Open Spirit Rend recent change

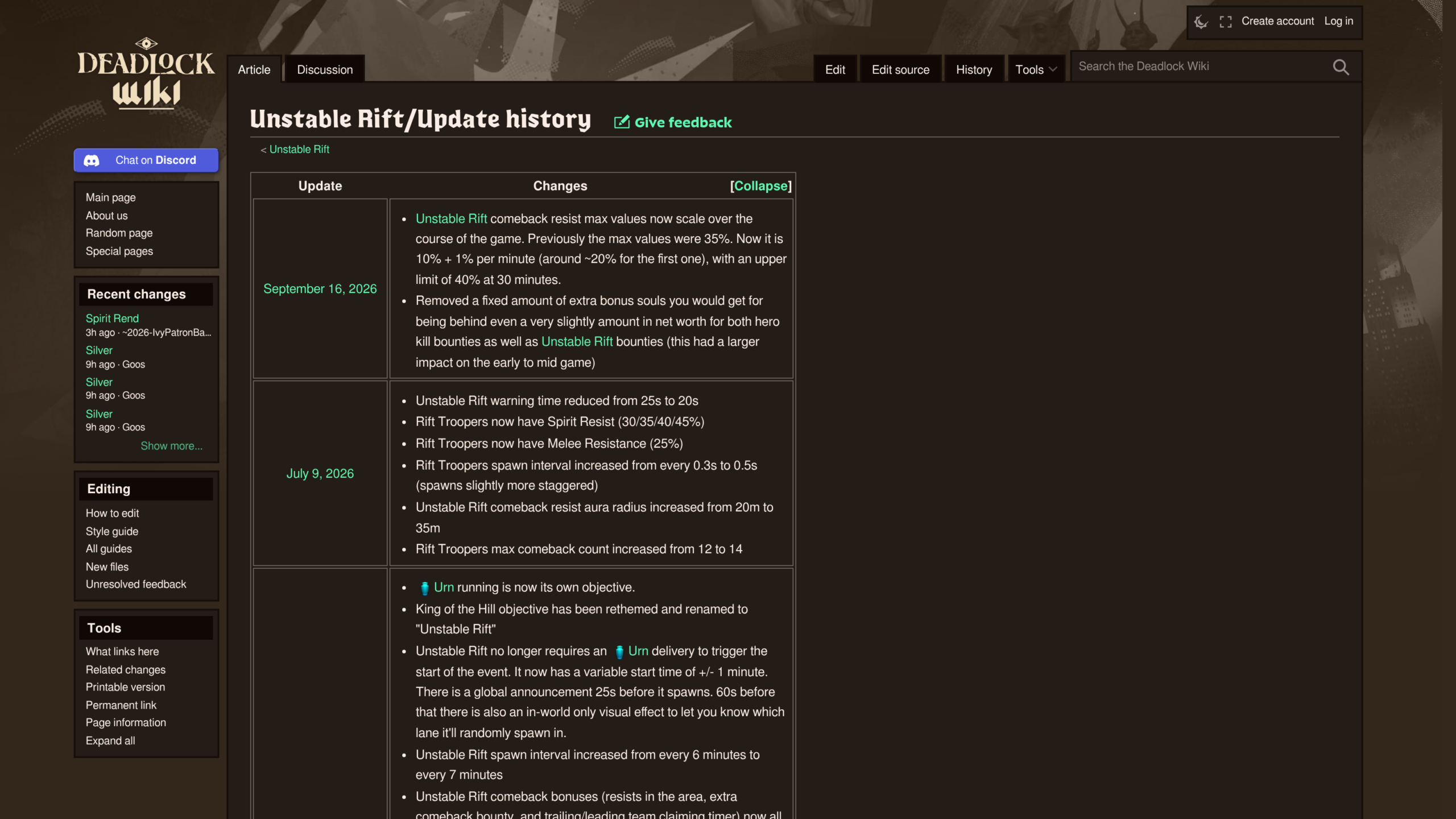[112, 318]
